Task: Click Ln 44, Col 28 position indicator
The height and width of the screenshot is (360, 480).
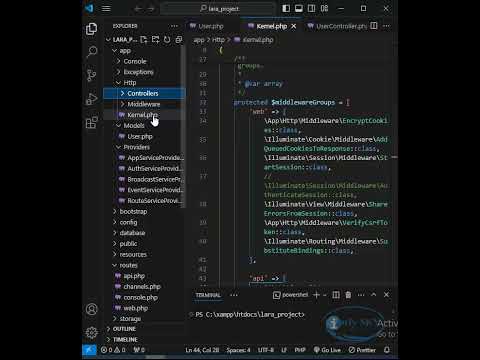Action: 202,350
